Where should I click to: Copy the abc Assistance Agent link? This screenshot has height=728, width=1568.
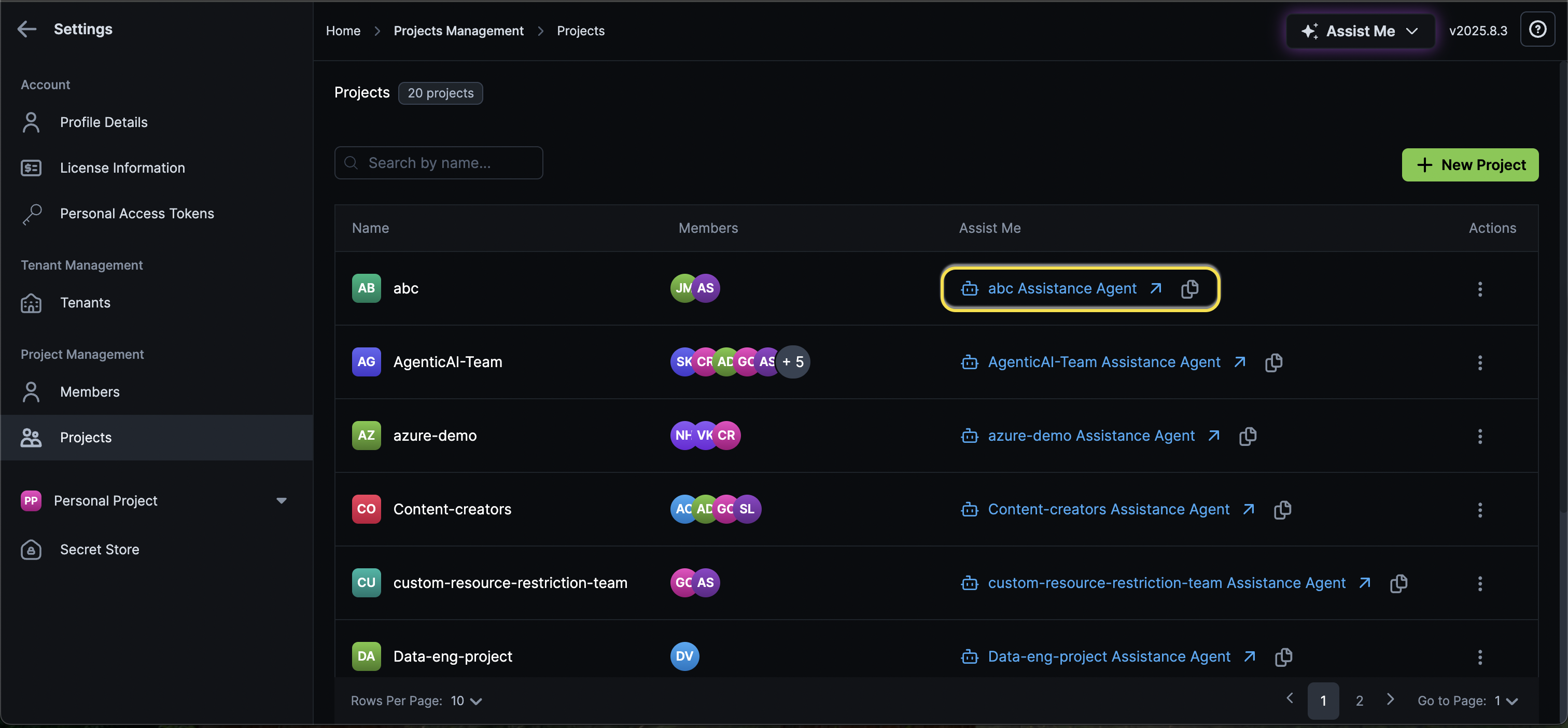tap(1189, 288)
